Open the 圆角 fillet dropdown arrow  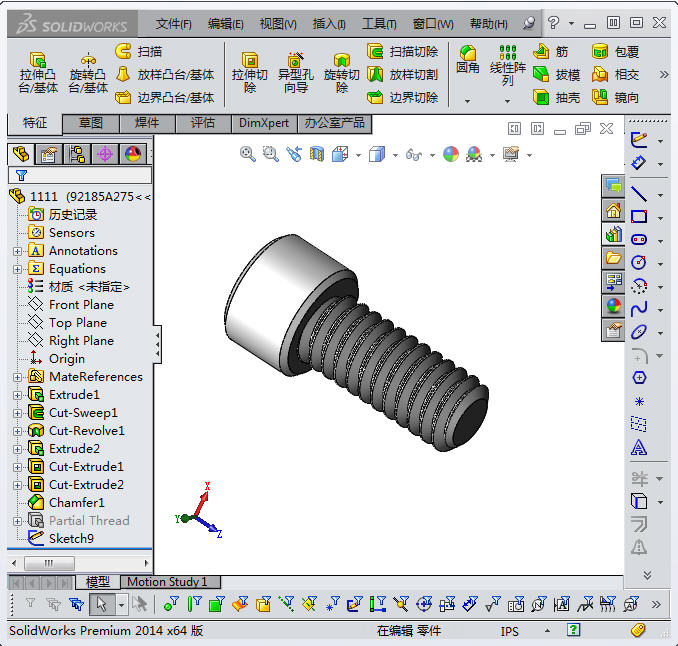(467, 100)
